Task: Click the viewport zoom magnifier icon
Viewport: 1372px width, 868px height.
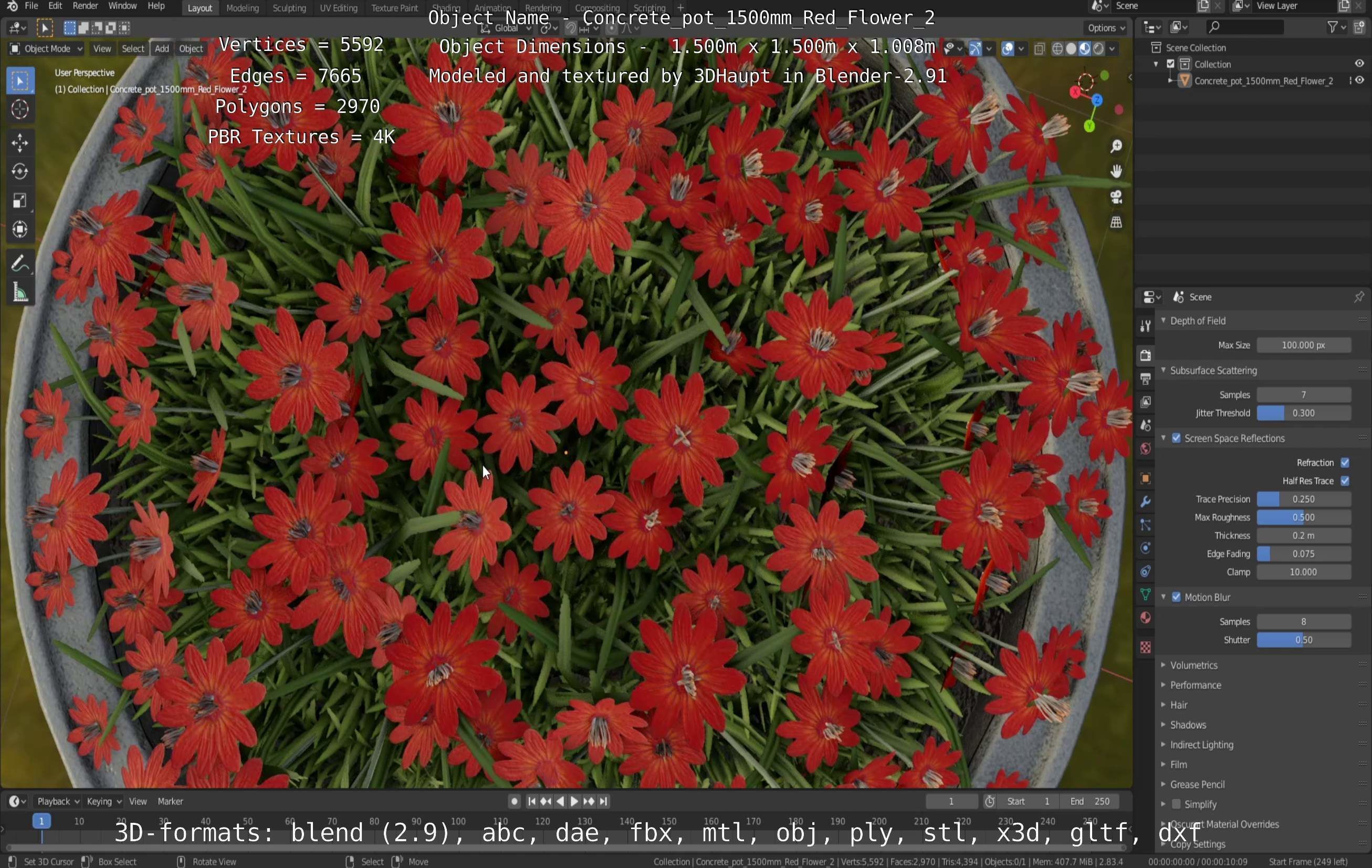Action: coord(1116,147)
